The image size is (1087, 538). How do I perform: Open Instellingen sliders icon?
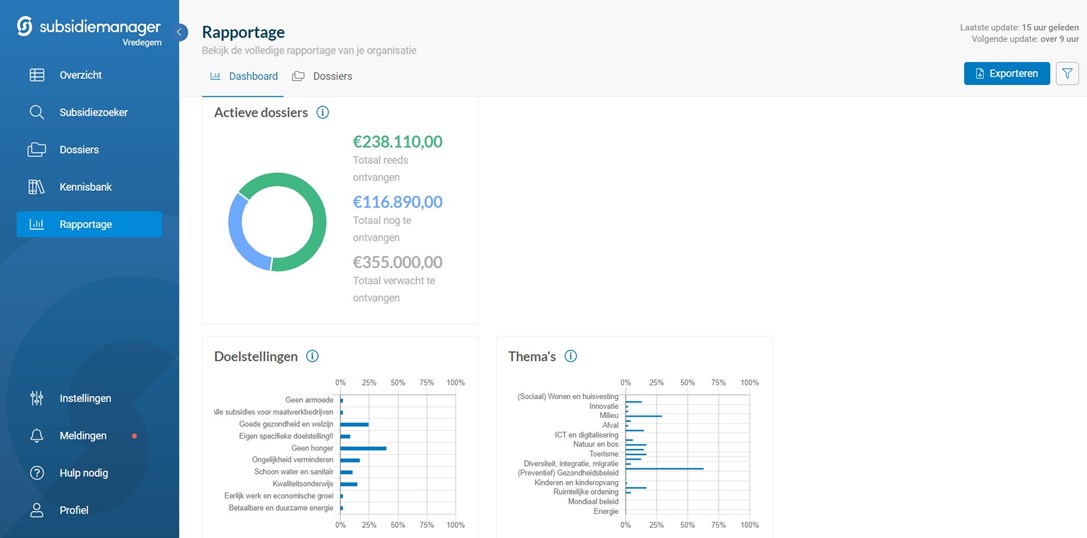point(37,398)
